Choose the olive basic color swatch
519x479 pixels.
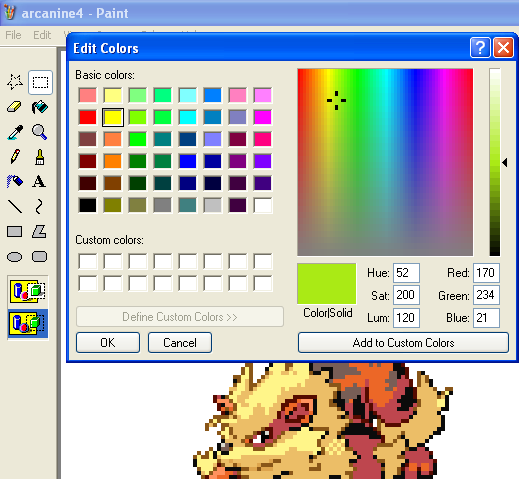coord(113,205)
